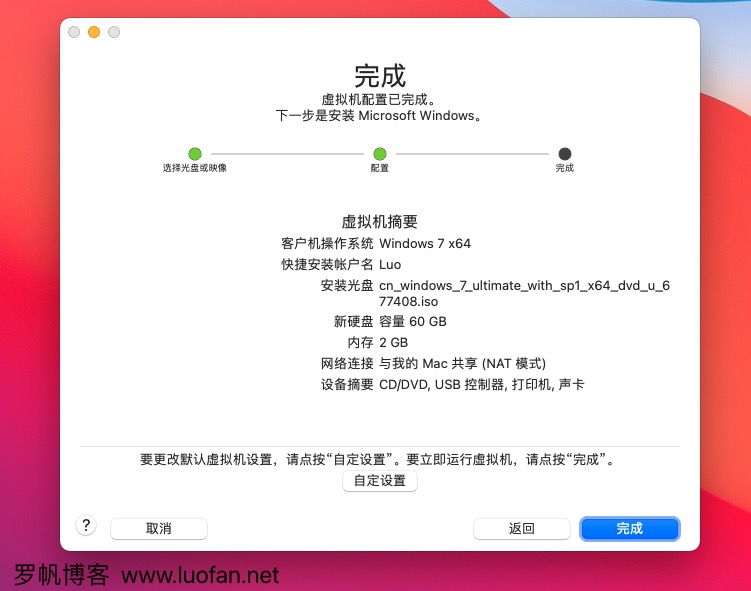751x591 pixels.
Task: Click the 选择光盘或映像 step indicator dot
Action: (x=194, y=154)
